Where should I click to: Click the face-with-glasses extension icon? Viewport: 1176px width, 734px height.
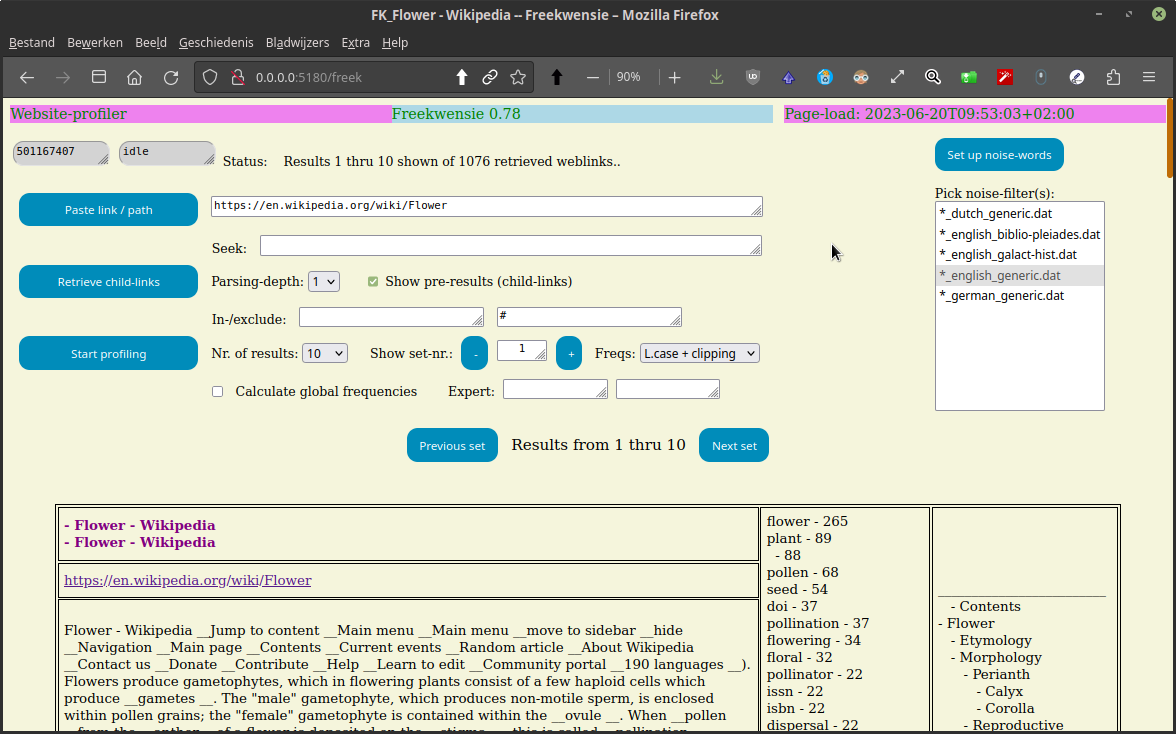[x=861, y=77]
